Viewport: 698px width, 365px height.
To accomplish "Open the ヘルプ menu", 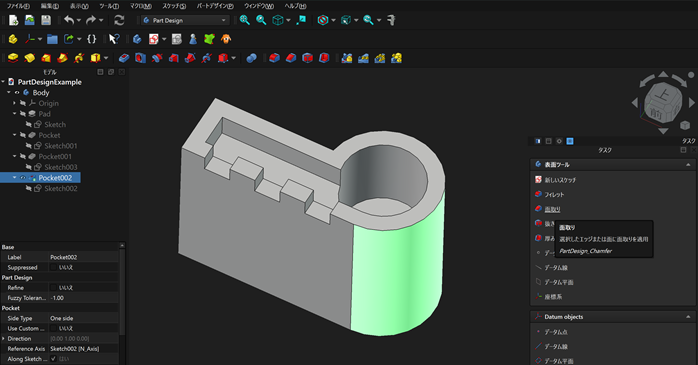I will click(295, 6).
